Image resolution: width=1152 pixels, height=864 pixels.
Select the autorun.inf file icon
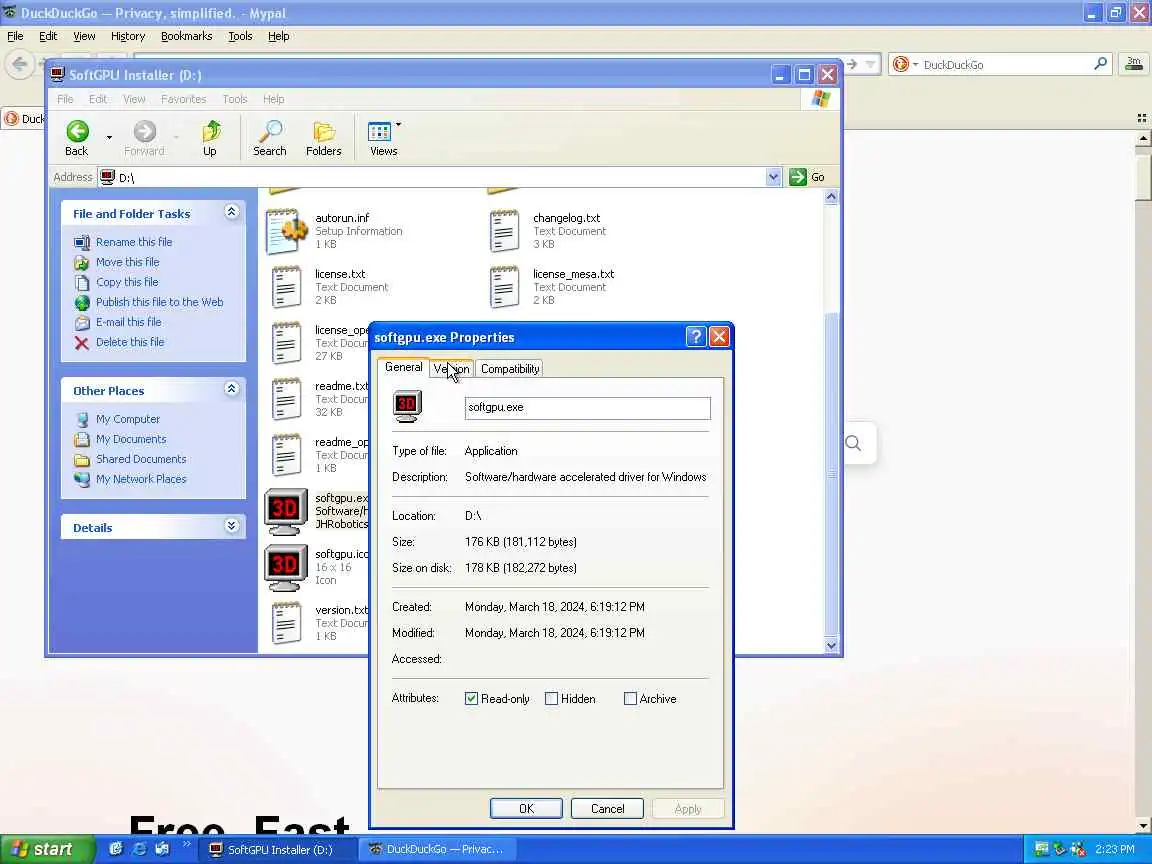(286, 231)
